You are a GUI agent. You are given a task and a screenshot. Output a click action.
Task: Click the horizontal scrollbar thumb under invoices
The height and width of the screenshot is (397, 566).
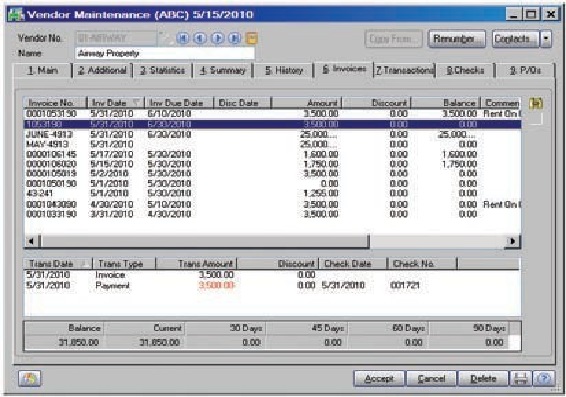point(204,241)
